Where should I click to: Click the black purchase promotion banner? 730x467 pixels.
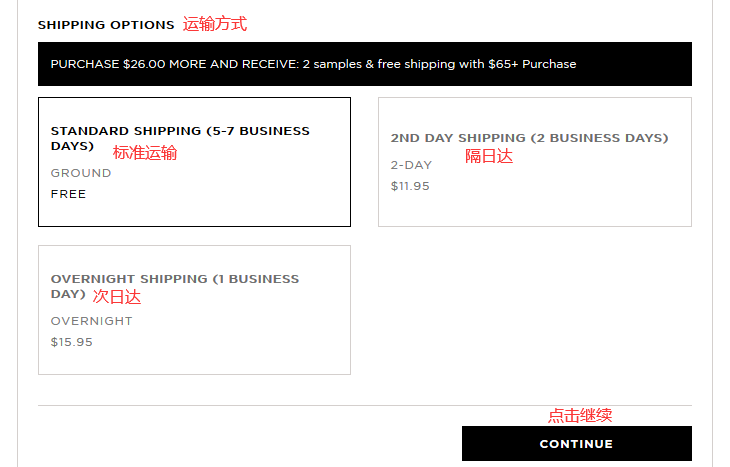364,64
